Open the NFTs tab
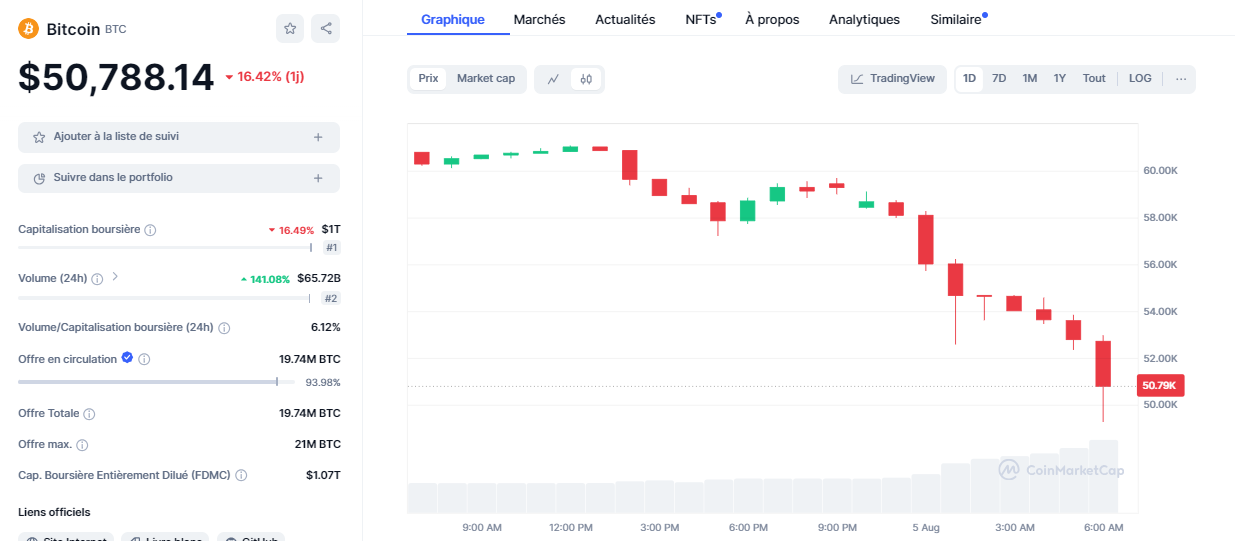1235x541 pixels. [703, 19]
